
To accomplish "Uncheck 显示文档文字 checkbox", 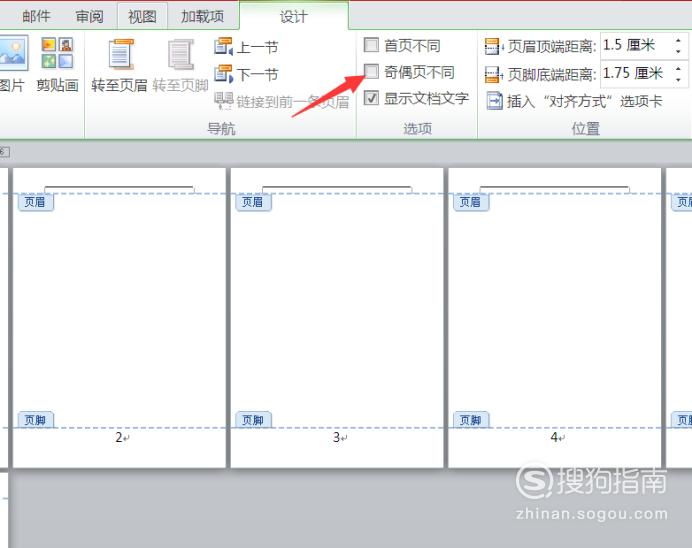I will coord(371,98).
